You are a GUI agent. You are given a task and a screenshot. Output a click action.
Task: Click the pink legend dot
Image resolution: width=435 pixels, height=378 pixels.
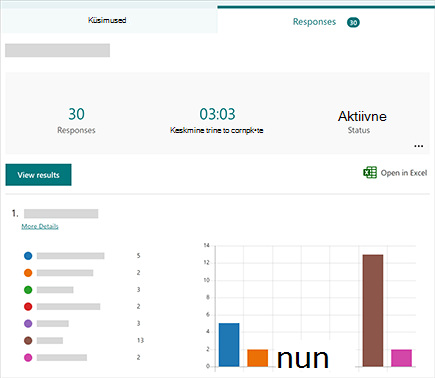click(28, 357)
